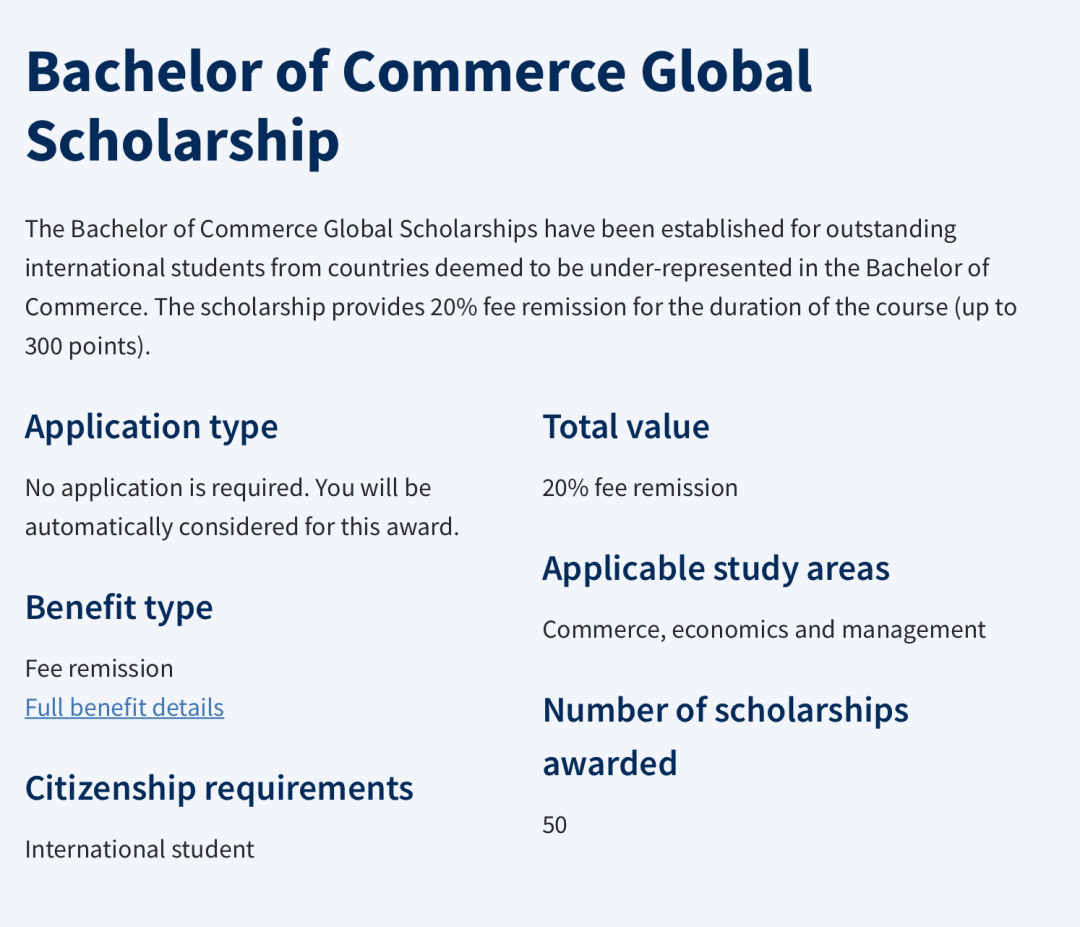Click the scholarship description paragraph's first line
Viewport: 1080px width, 927px height.
click(x=490, y=229)
